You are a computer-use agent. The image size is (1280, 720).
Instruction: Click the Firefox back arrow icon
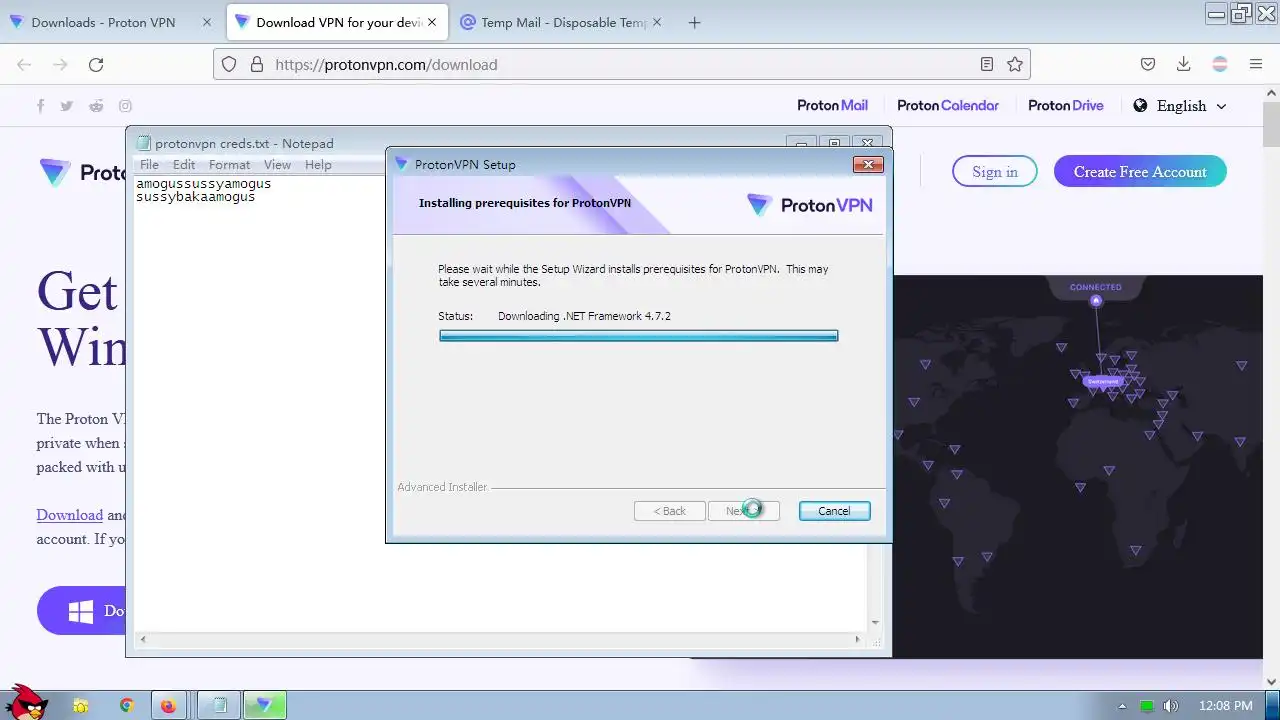[x=24, y=64]
